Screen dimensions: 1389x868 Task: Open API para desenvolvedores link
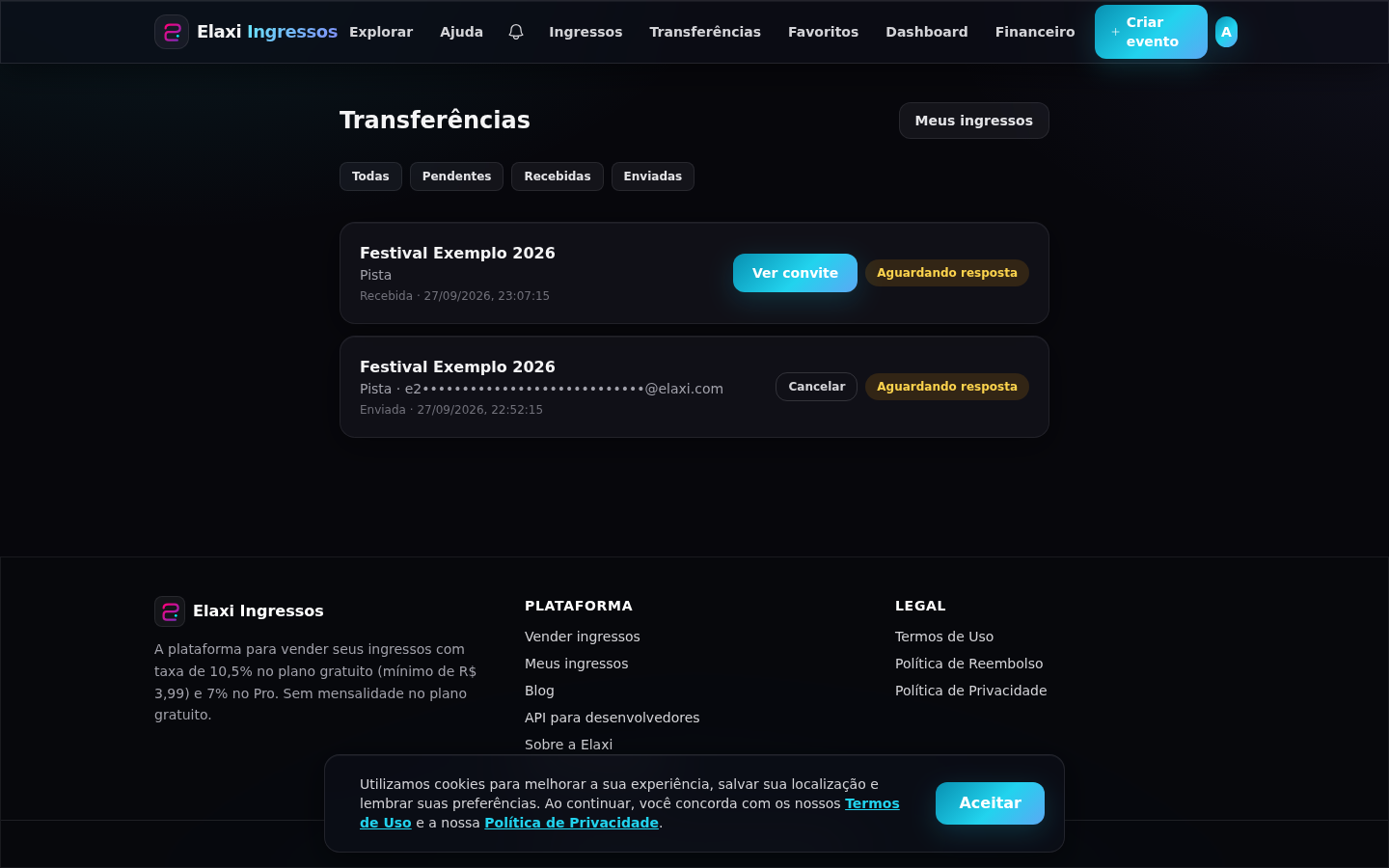click(613, 718)
